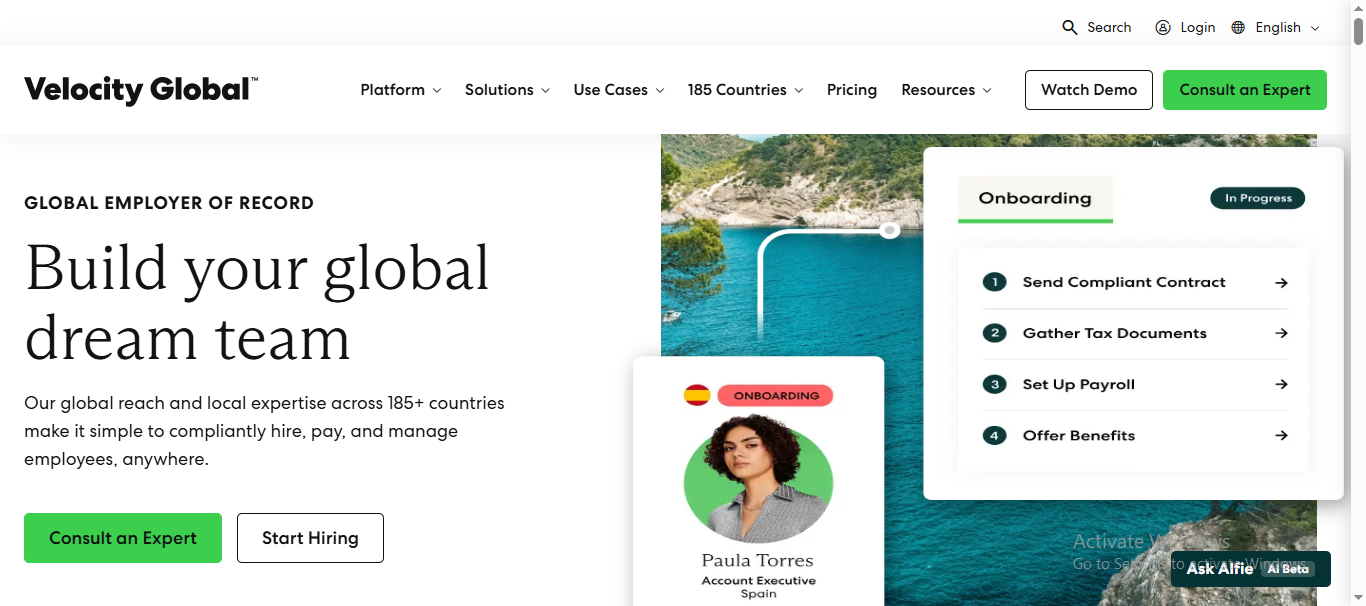The height and width of the screenshot is (606, 1366).
Task: Expand the 185 Countries menu
Action: coord(745,90)
